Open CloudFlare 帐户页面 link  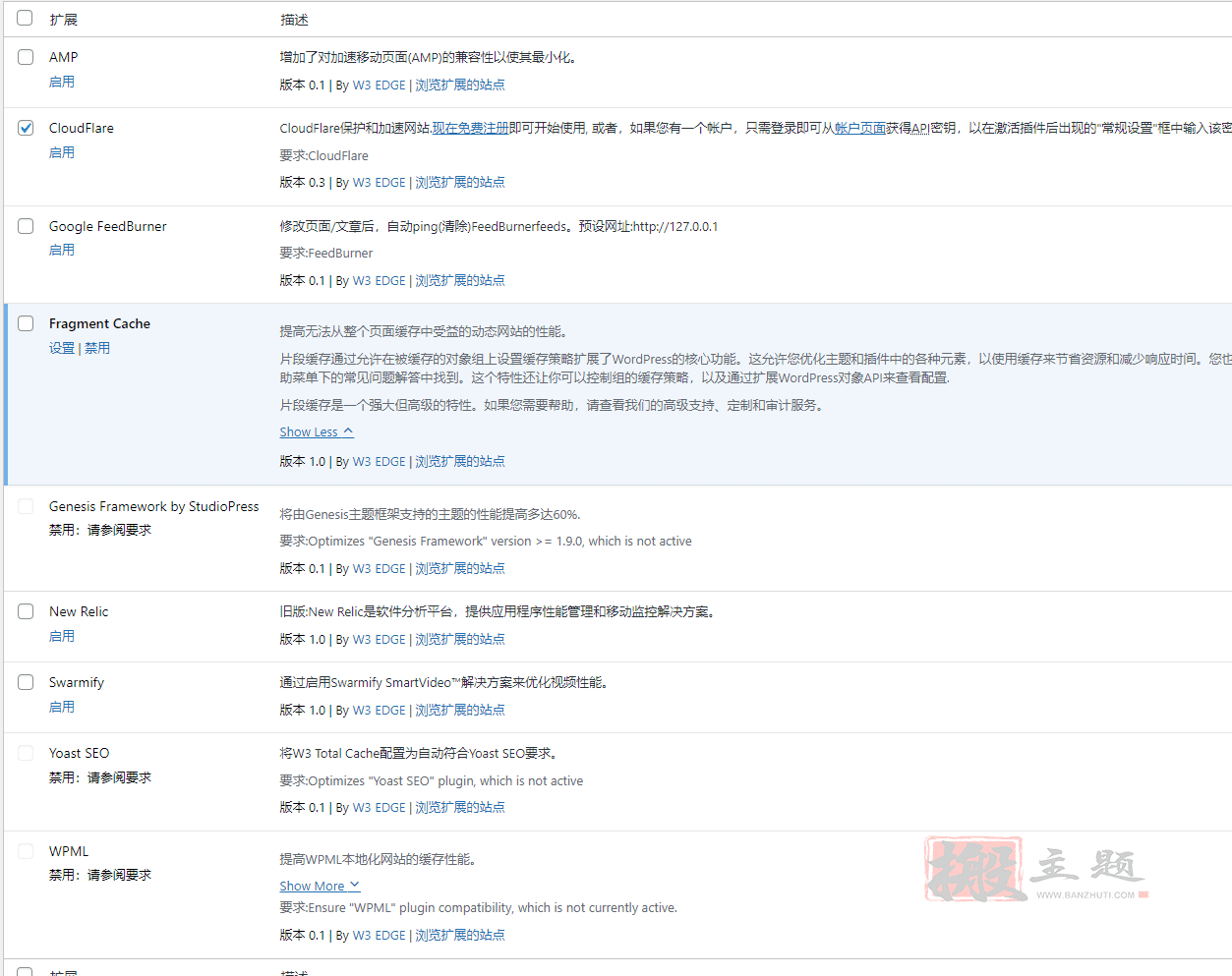click(860, 128)
